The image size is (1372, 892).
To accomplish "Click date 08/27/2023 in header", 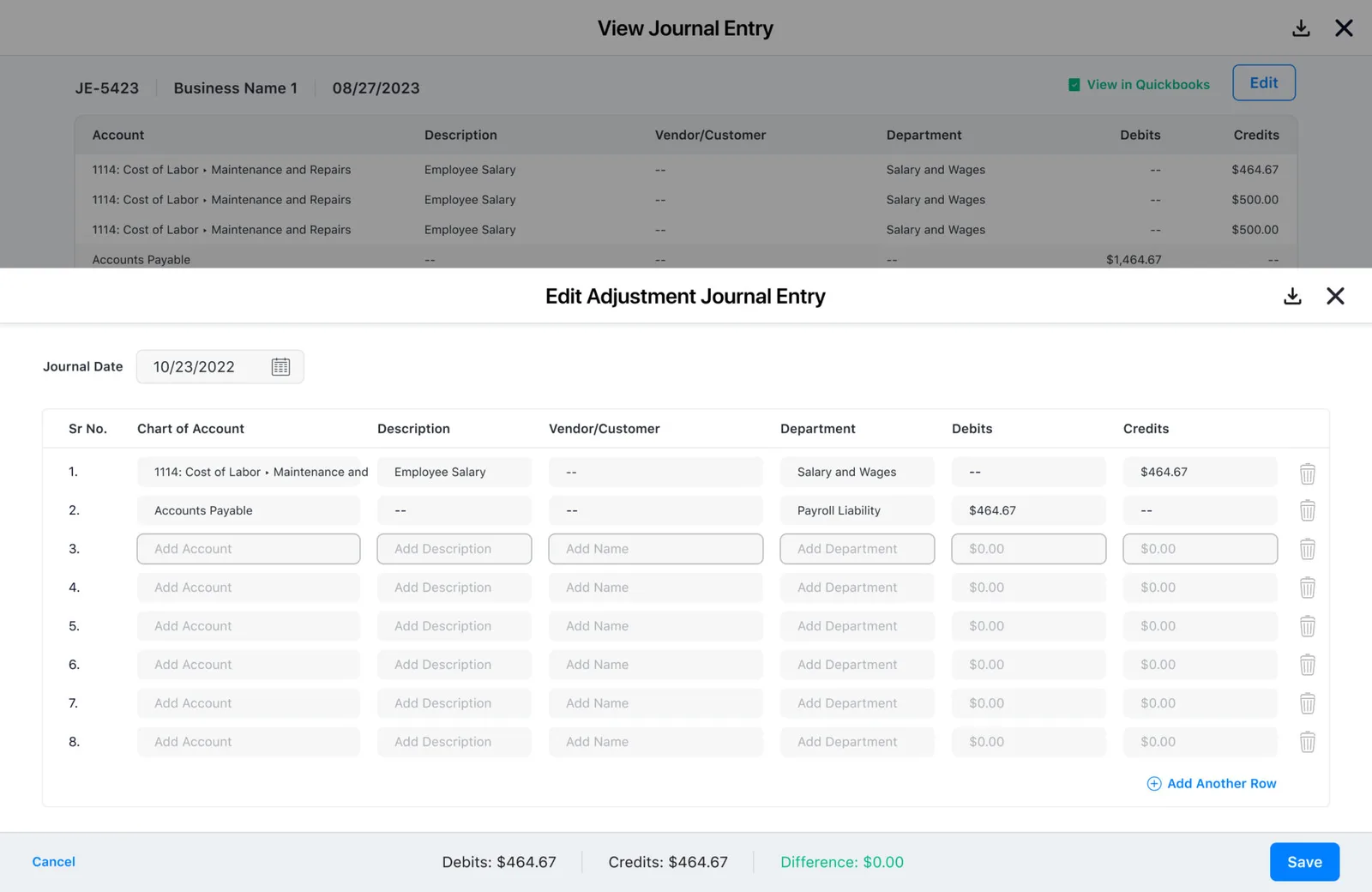I will (x=376, y=88).
